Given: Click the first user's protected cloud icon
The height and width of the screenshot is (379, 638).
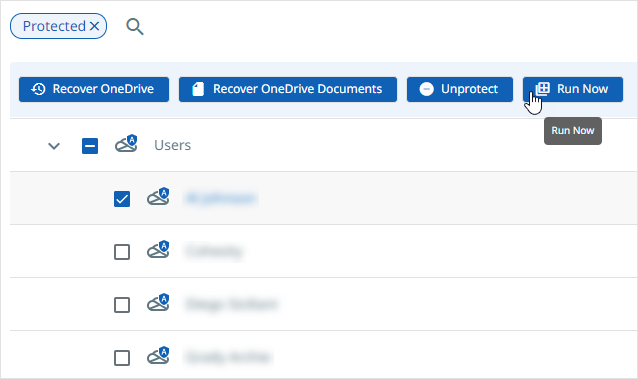Looking at the screenshot, I should click(x=158, y=196).
